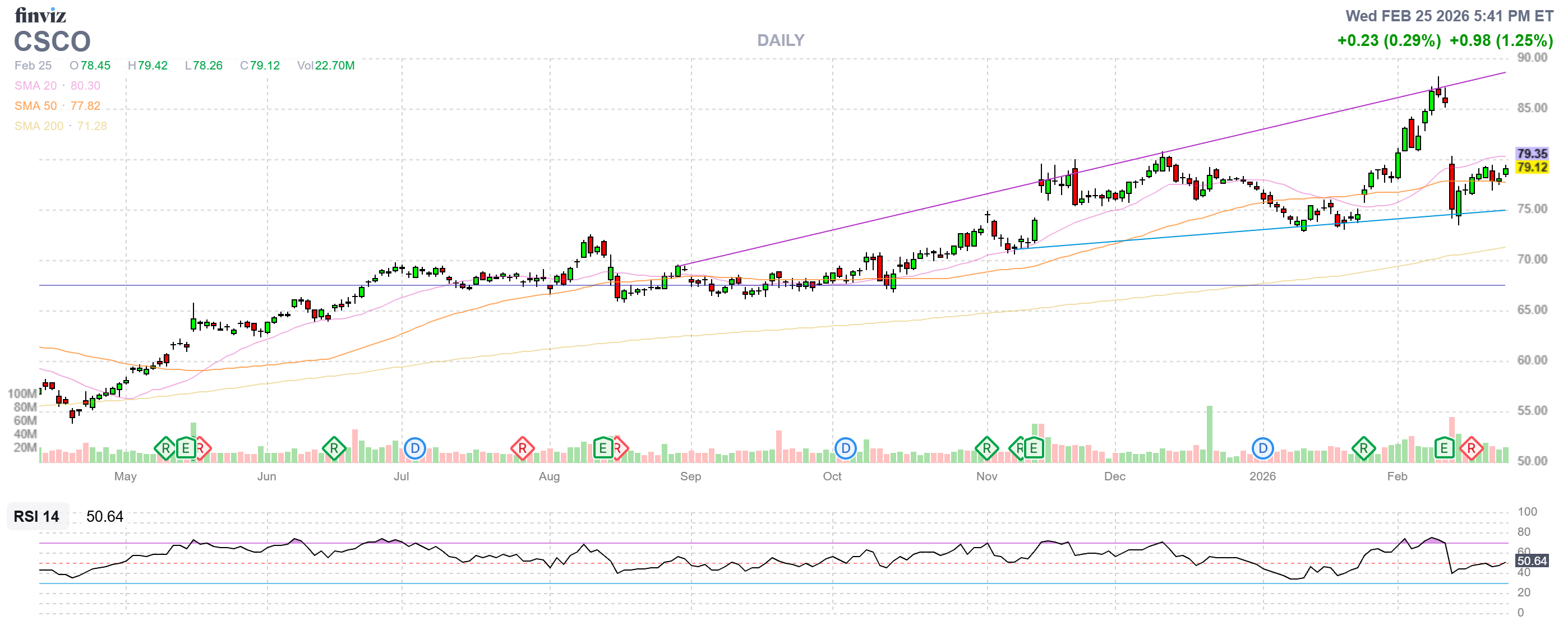Click the green E earnings marker in May
Screen dimensions: 1568x630
tap(186, 449)
